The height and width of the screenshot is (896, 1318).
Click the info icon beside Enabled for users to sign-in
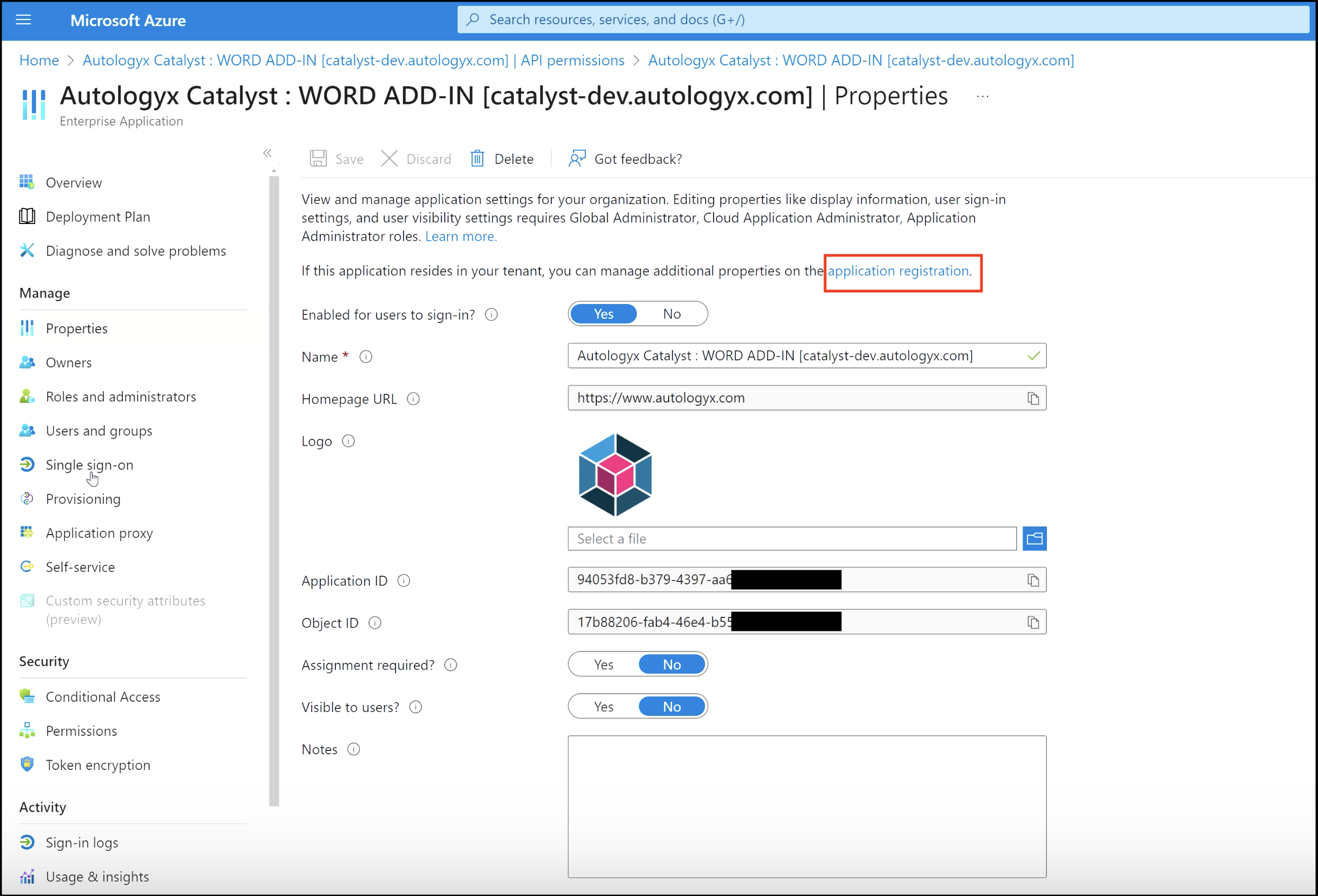492,314
